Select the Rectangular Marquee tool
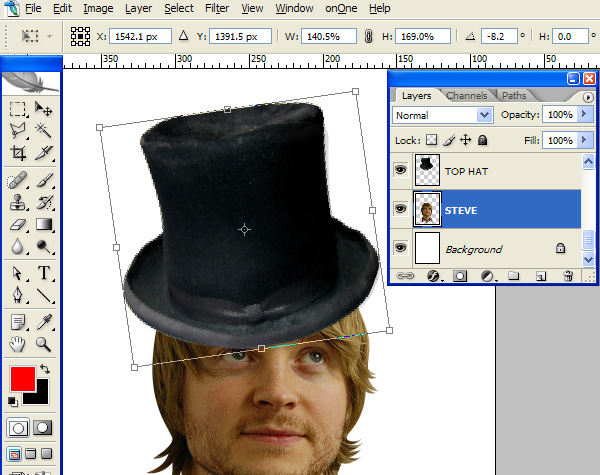The height and width of the screenshot is (475, 600). click(x=18, y=109)
